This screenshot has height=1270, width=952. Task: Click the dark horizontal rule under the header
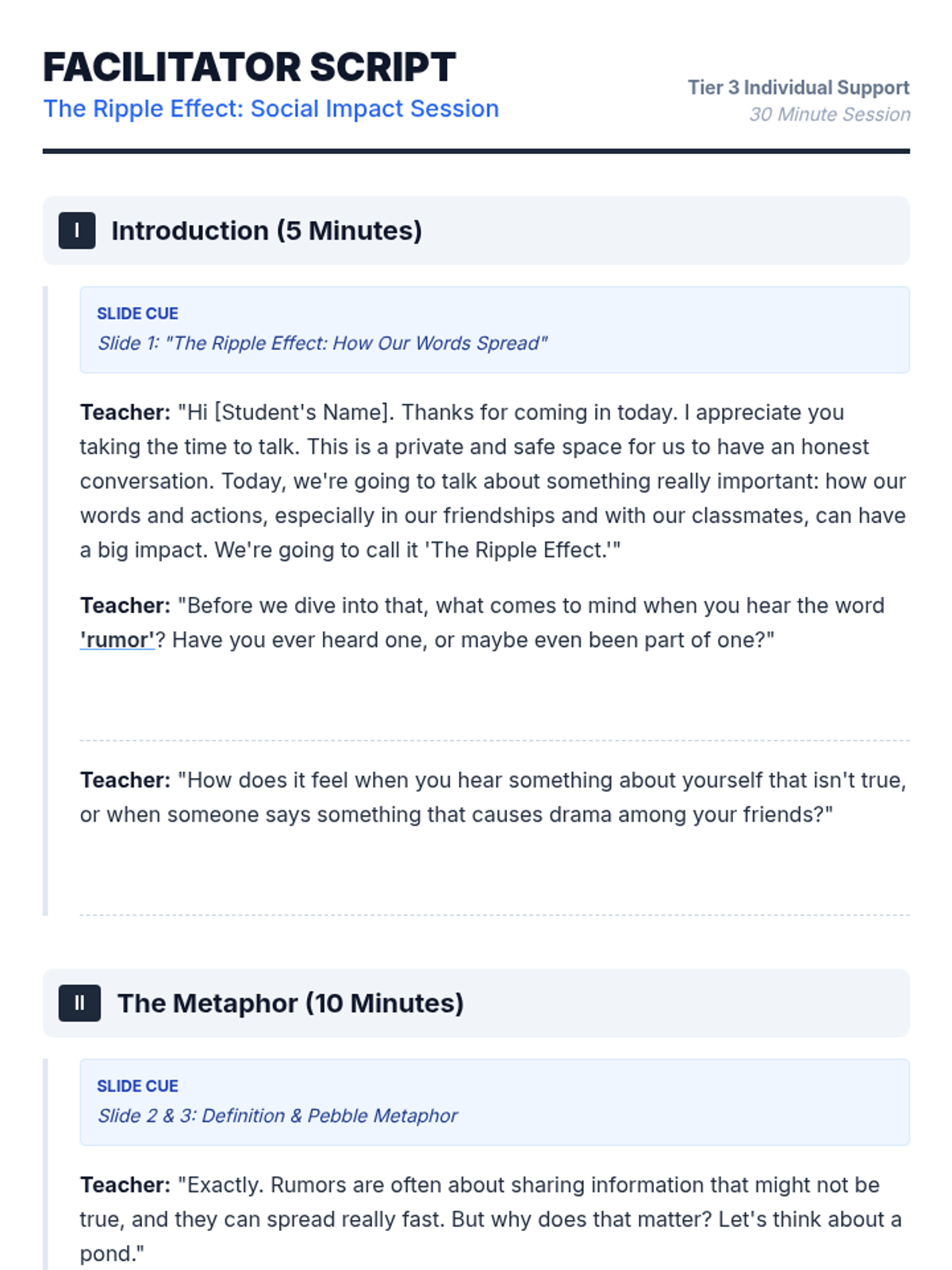(x=476, y=151)
